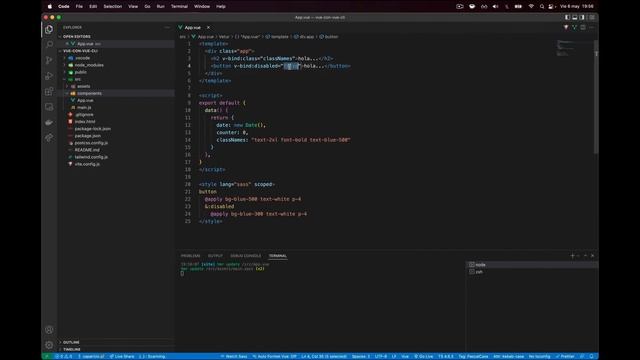
Task: Open README.md in the explorer
Action: [87, 150]
